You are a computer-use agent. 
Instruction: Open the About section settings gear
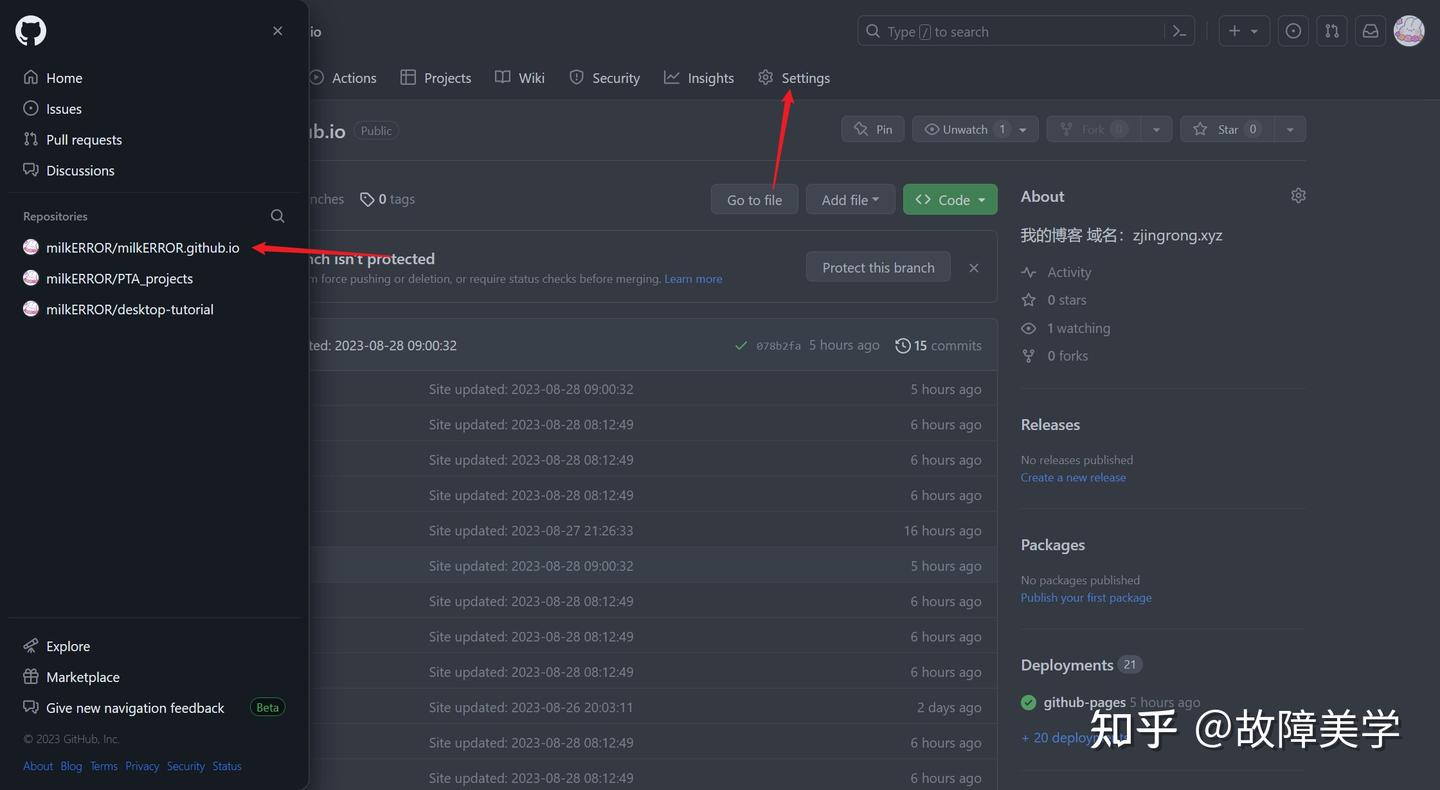pos(1298,195)
